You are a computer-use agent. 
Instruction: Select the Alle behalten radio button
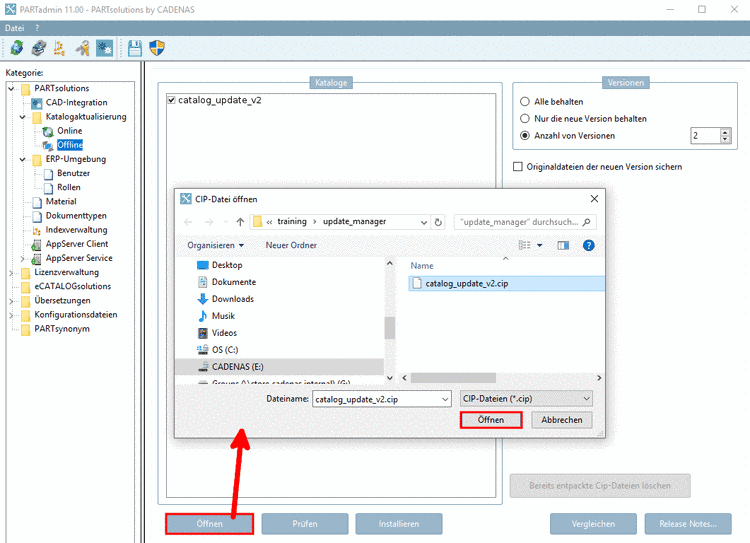525,101
